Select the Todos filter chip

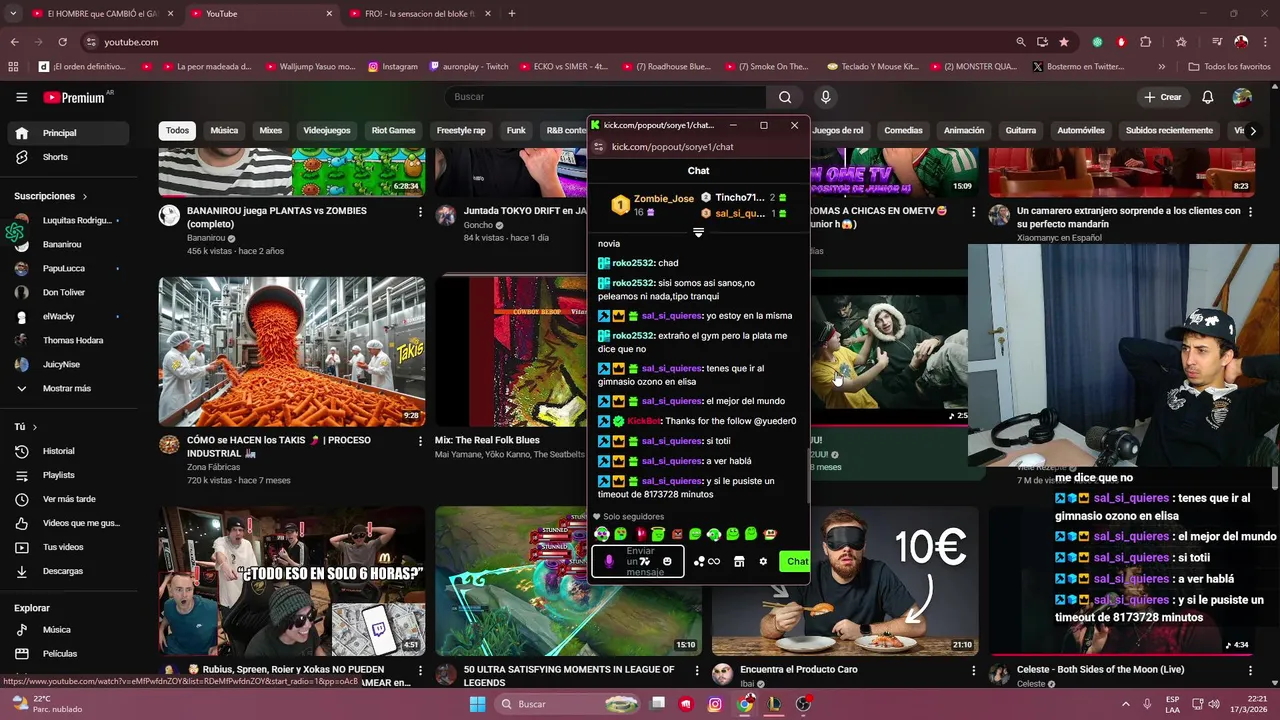pos(177,131)
